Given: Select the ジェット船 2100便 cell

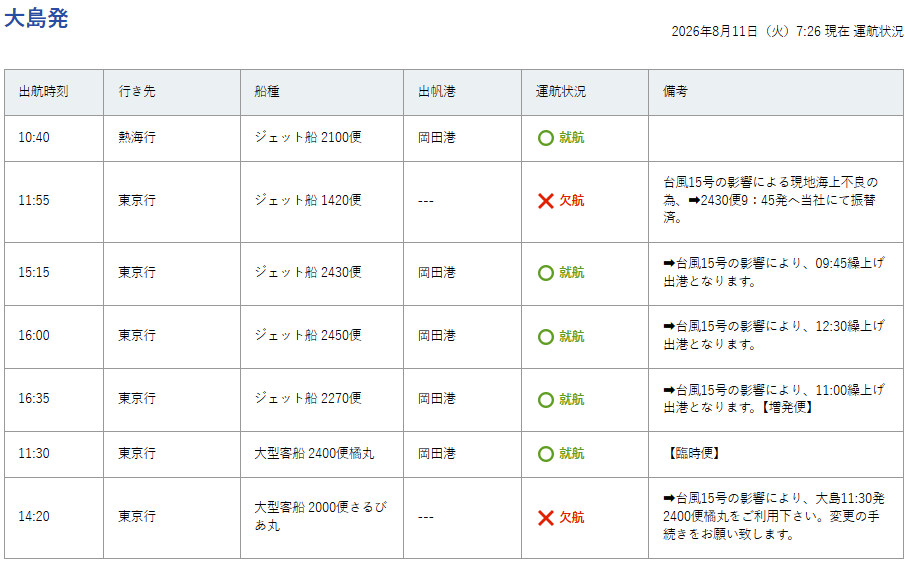Looking at the screenshot, I should (322, 138).
